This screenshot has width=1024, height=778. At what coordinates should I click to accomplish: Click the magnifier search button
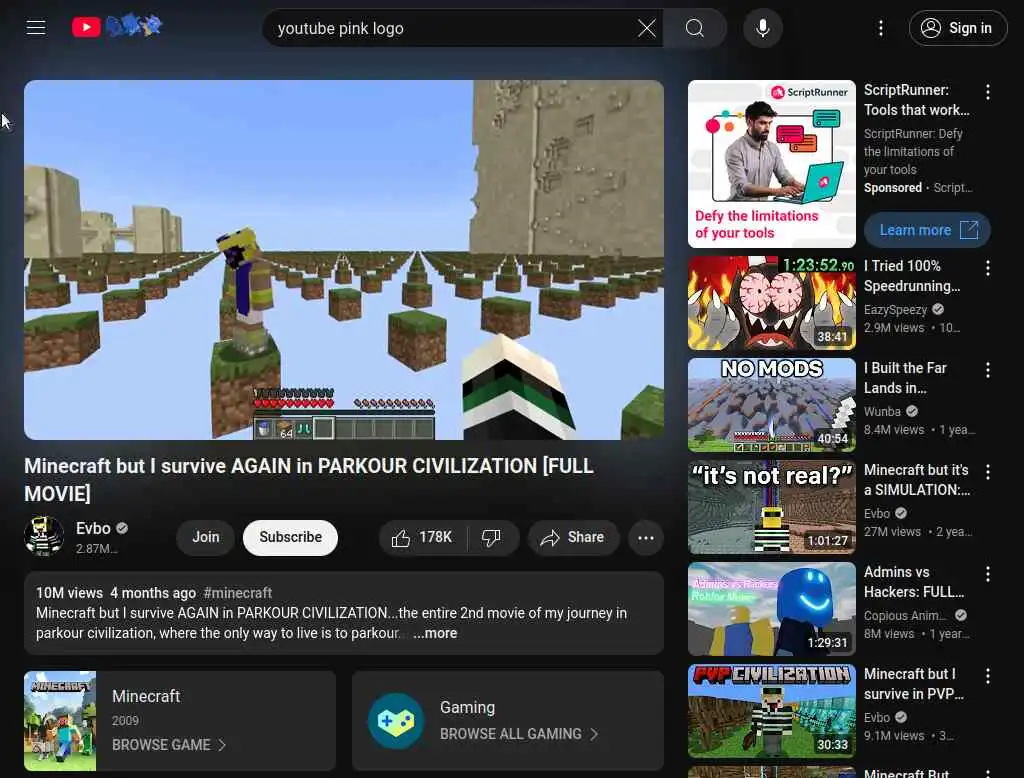click(x=694, y=28)
